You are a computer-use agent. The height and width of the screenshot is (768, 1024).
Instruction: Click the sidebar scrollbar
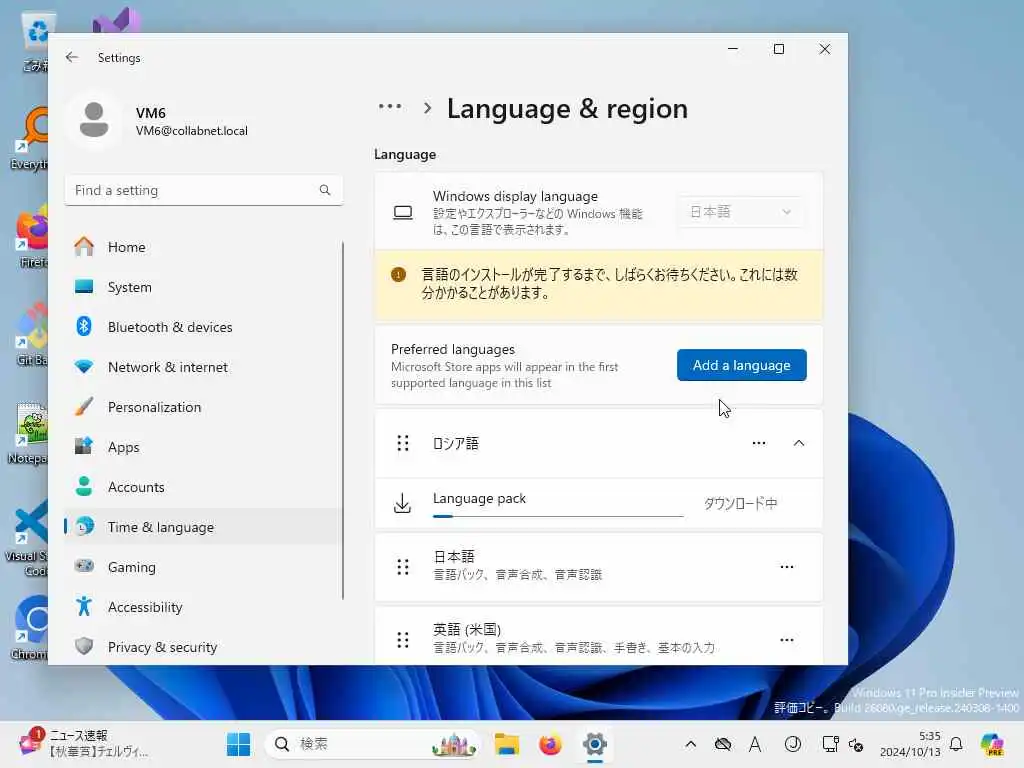tap(343, 420)
